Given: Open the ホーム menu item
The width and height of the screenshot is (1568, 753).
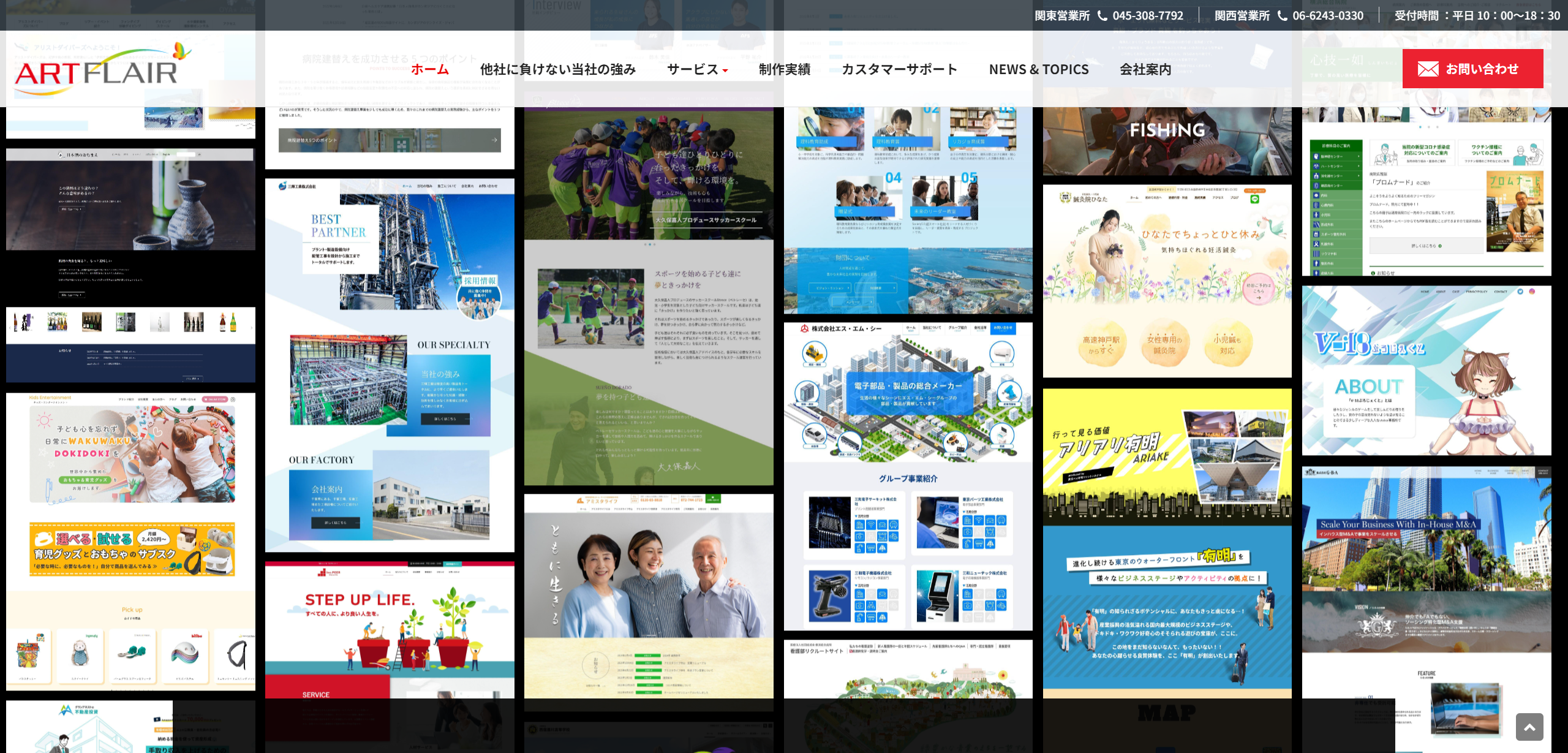Looking at the screenshot, I should pos(430,69).
